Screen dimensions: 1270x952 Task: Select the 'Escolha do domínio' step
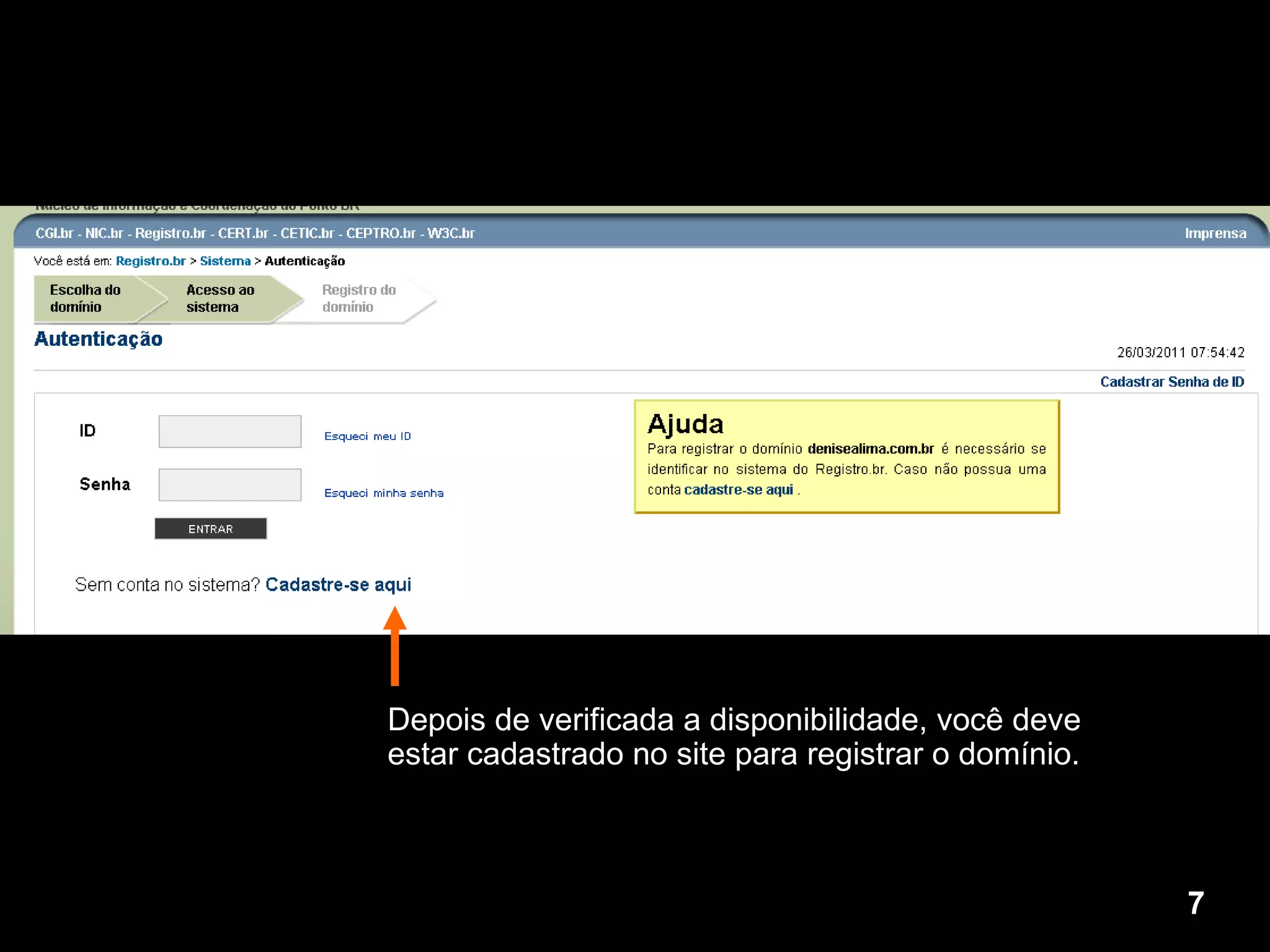click(x=93, y=299)
